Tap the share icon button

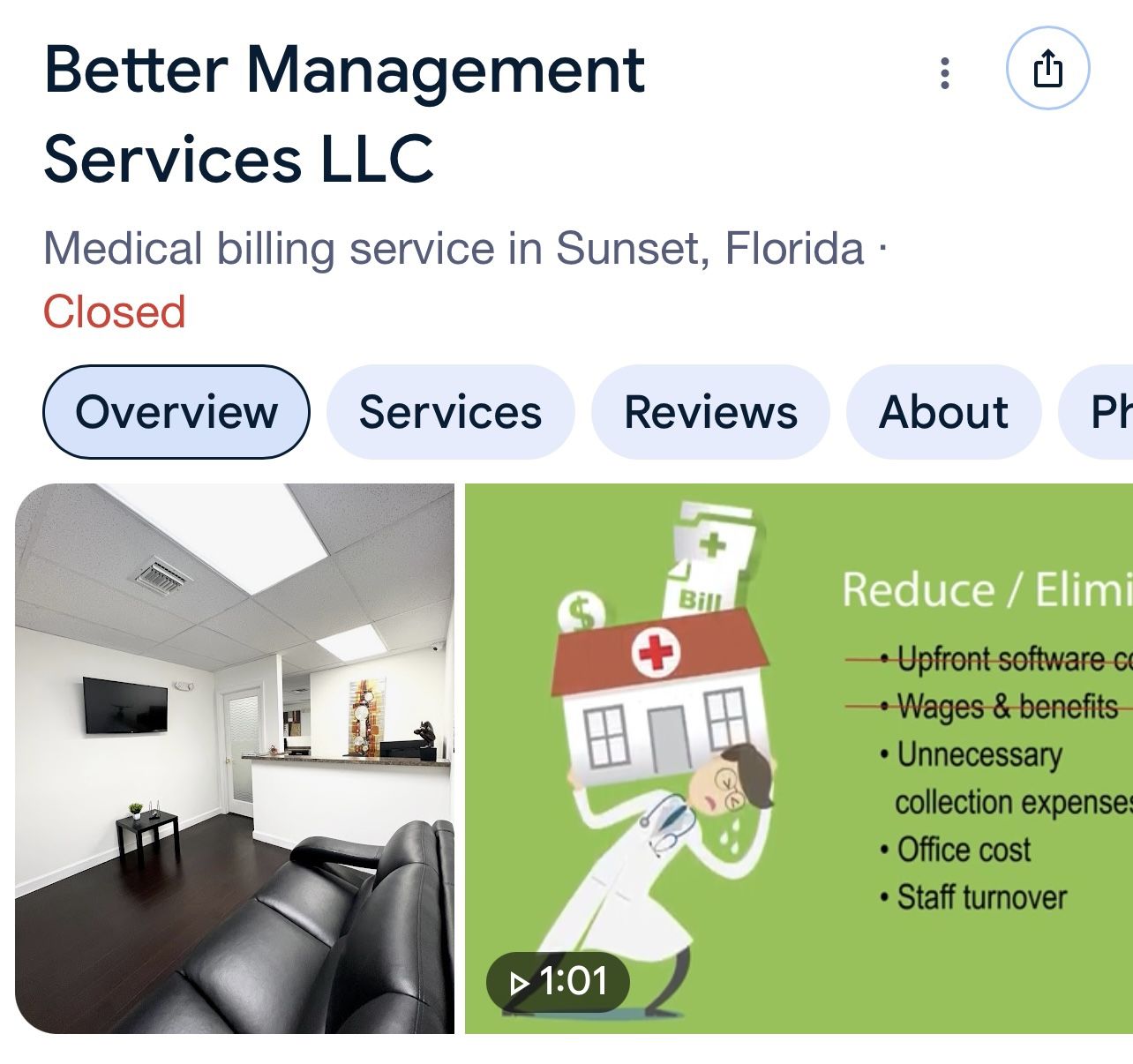[1047, 68]
